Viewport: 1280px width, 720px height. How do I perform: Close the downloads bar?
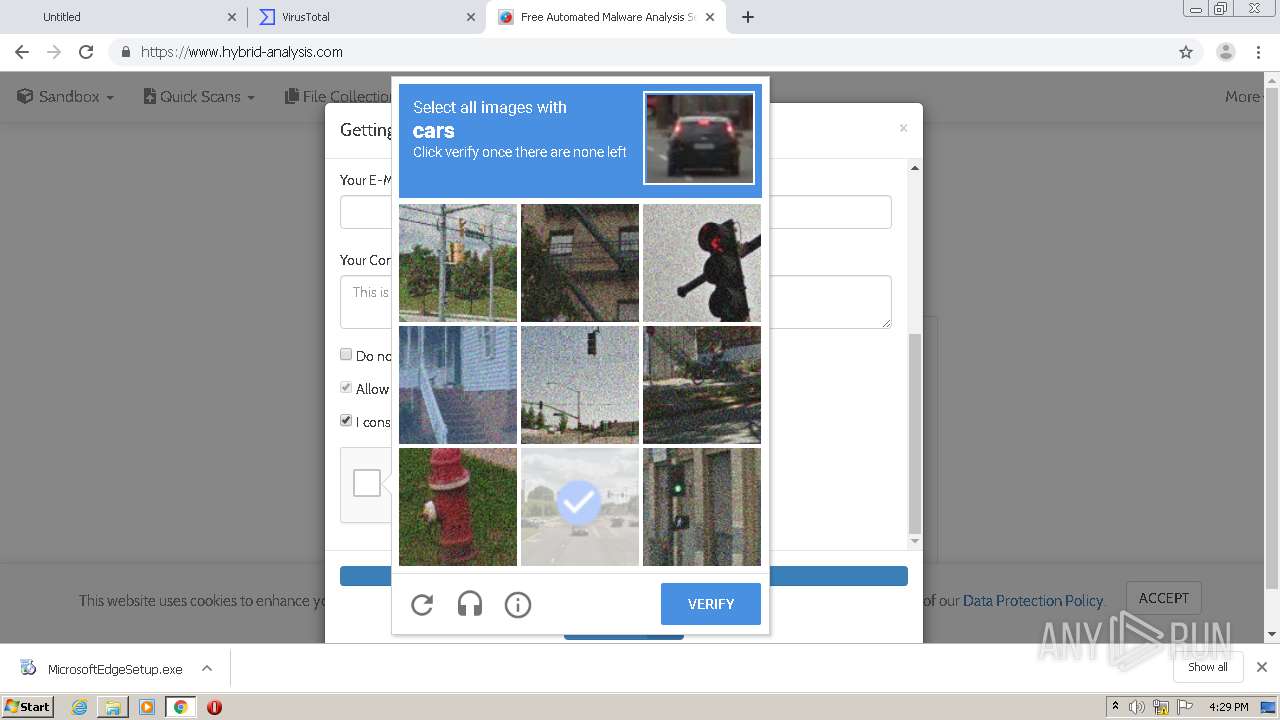(x=1262, y=667)
